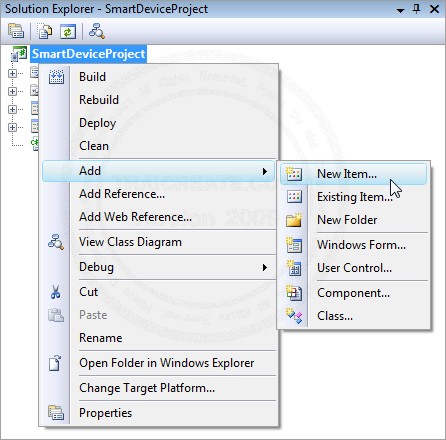Choose Rebuild from the context menu
Viewport: 446px width, 440px height.
point(158,100)
